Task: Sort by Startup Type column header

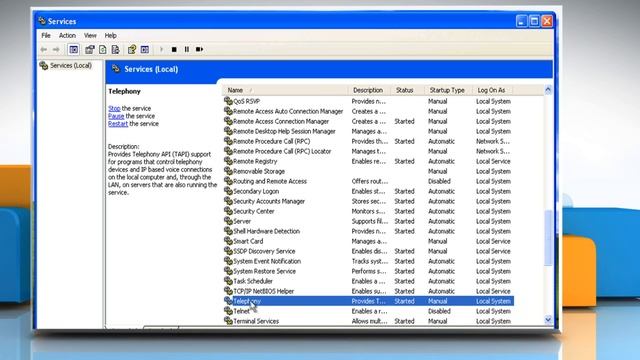Action: [x=448, y=90]
